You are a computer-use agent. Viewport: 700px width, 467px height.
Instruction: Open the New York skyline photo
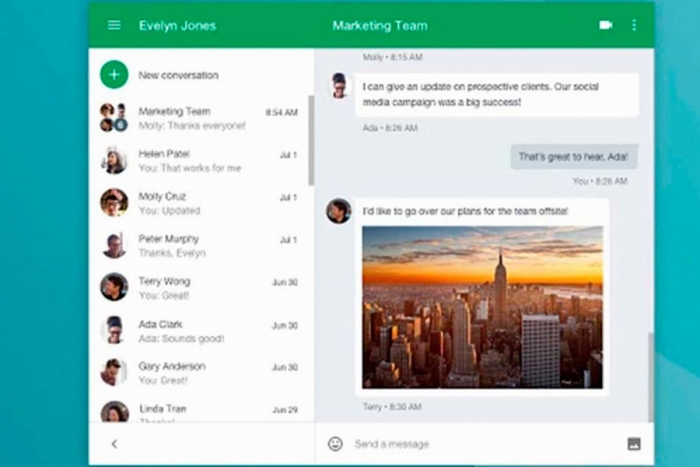click(482, 307)
